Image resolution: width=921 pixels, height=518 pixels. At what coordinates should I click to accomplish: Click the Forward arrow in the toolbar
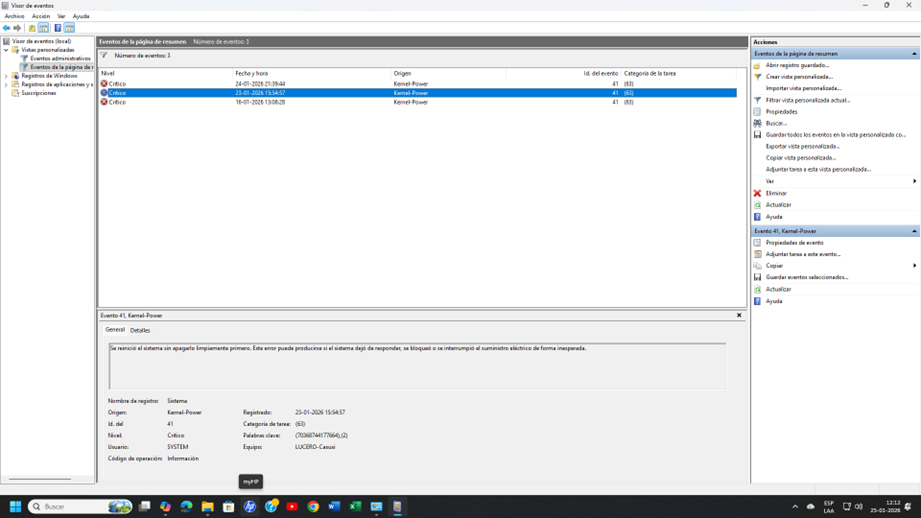(17, 28)
